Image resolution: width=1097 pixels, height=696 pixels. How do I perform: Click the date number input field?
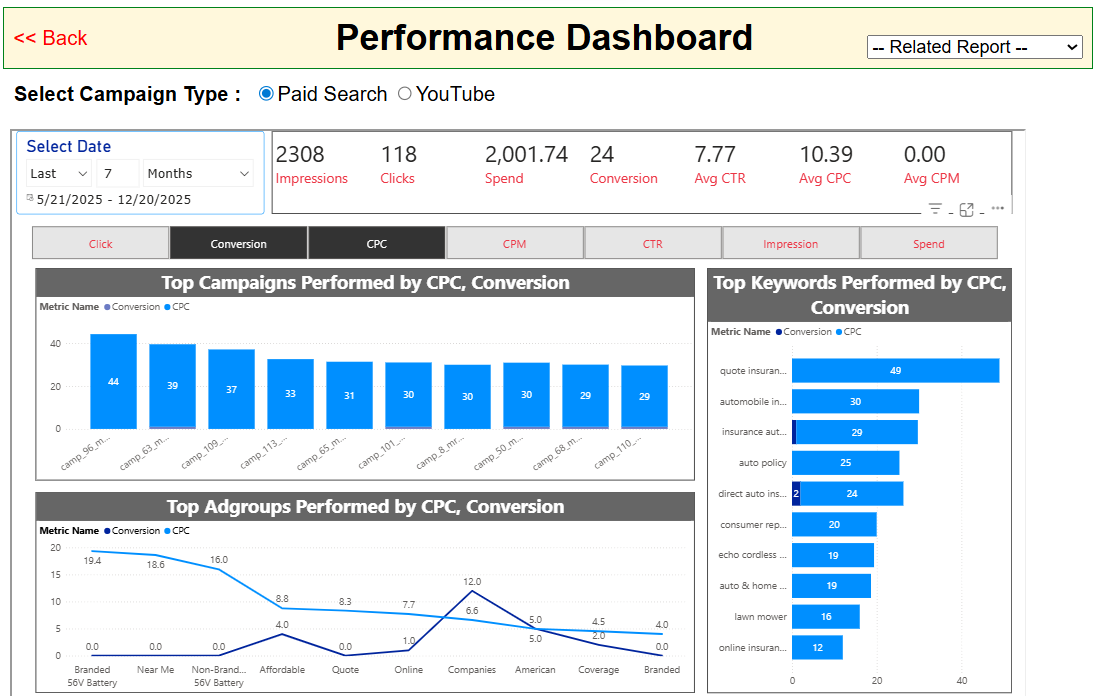tap(119, 173)
